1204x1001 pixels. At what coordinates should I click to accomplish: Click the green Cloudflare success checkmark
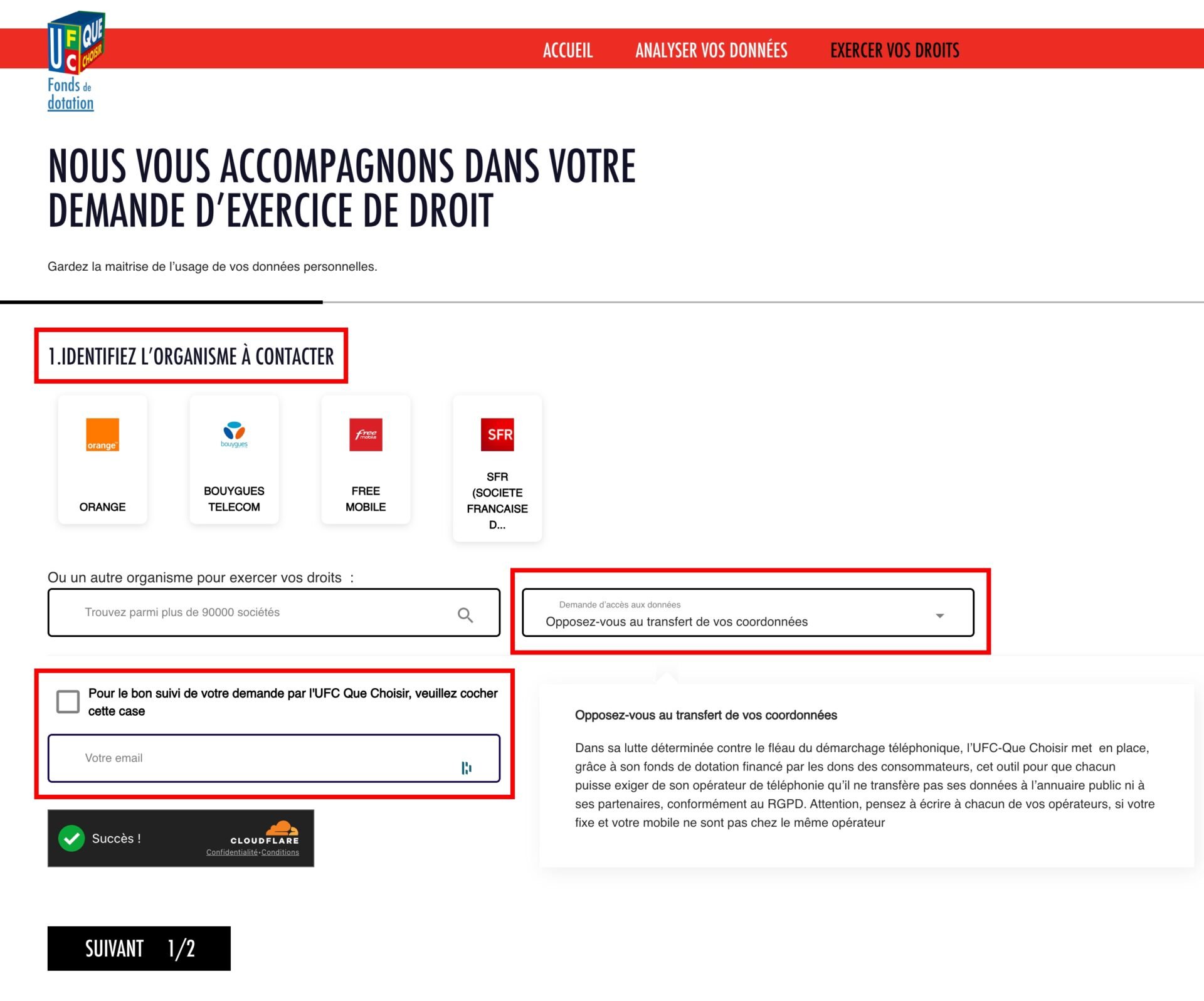71,838
